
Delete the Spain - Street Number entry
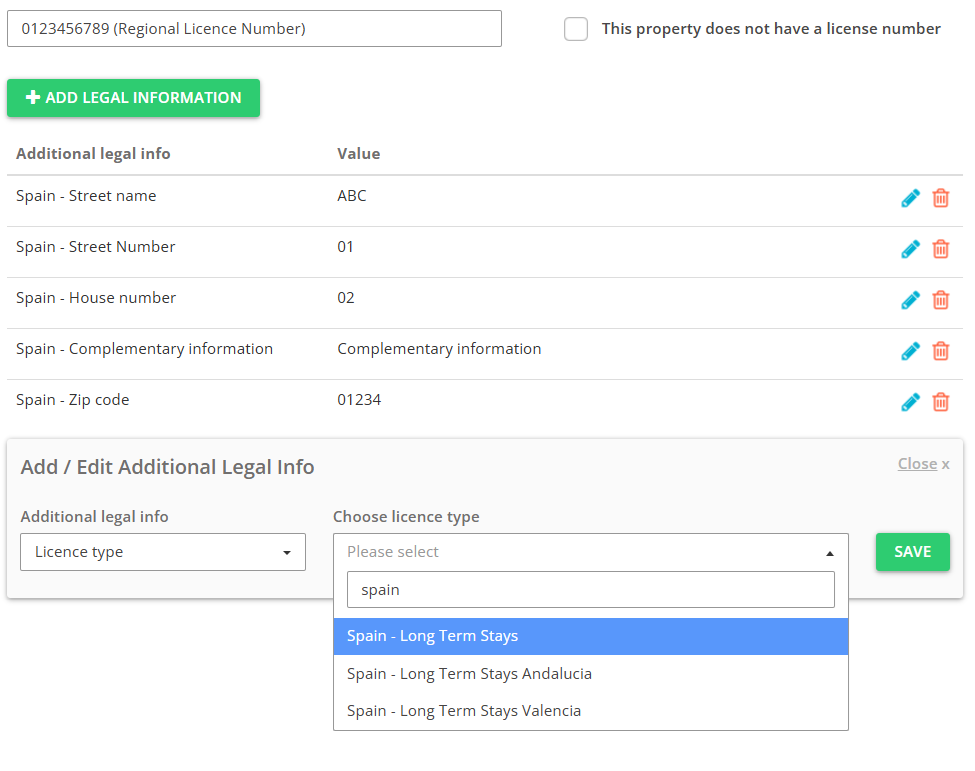point(941,249)
